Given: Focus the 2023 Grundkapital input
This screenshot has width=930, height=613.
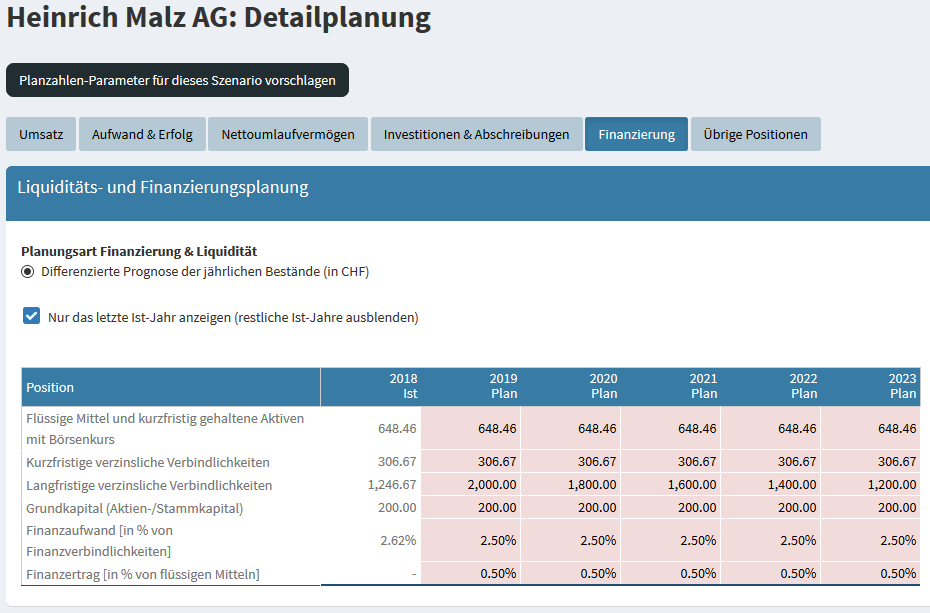Looking at the screenshot, I should 871,507.
